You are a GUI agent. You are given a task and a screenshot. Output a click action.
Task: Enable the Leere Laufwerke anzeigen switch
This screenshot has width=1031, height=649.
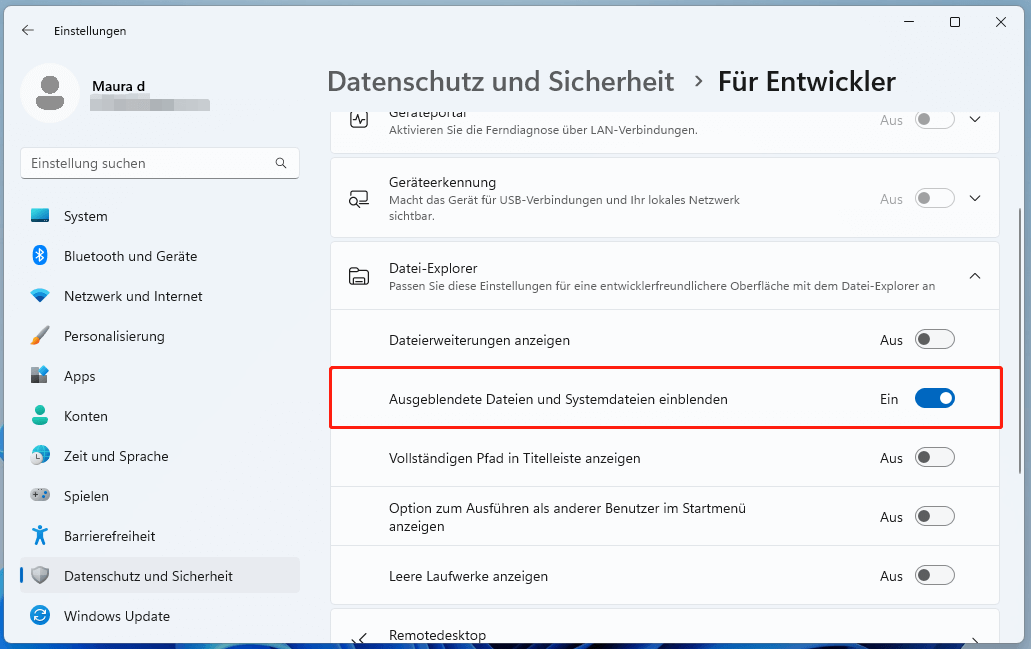[935, 576]
